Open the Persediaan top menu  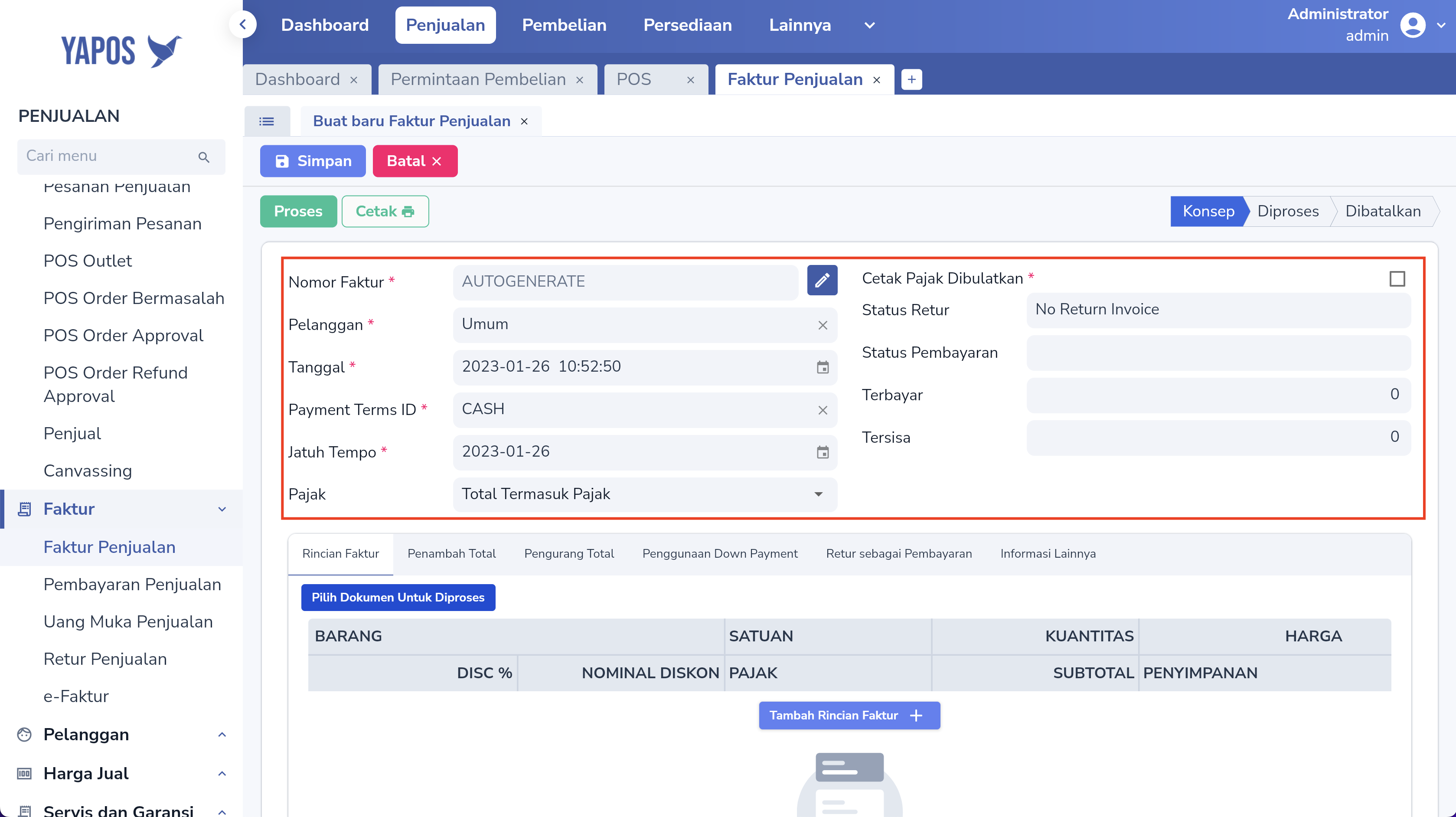click(x=687, y=25)
